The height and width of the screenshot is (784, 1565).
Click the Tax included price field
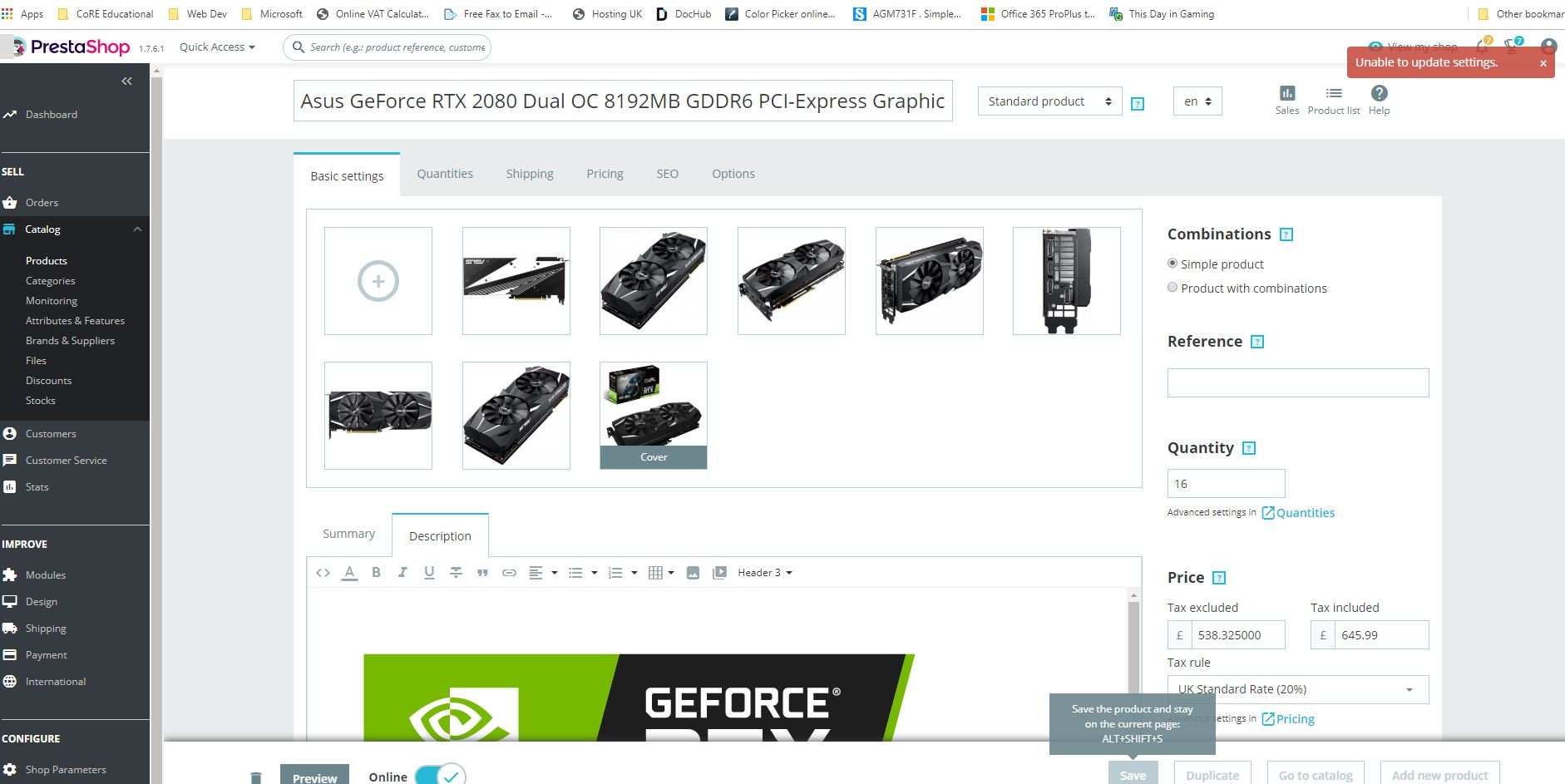click(x=1381, y=635)
